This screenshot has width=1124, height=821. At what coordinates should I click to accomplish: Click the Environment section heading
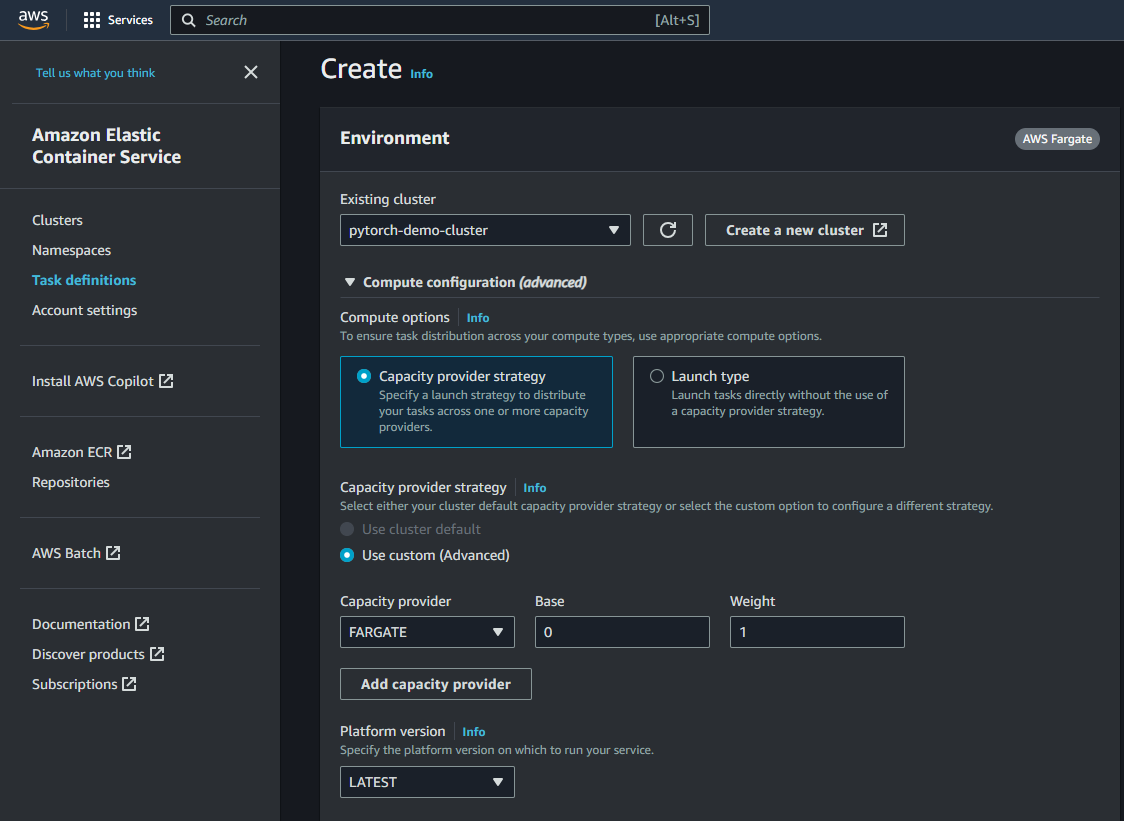point(395,138)
